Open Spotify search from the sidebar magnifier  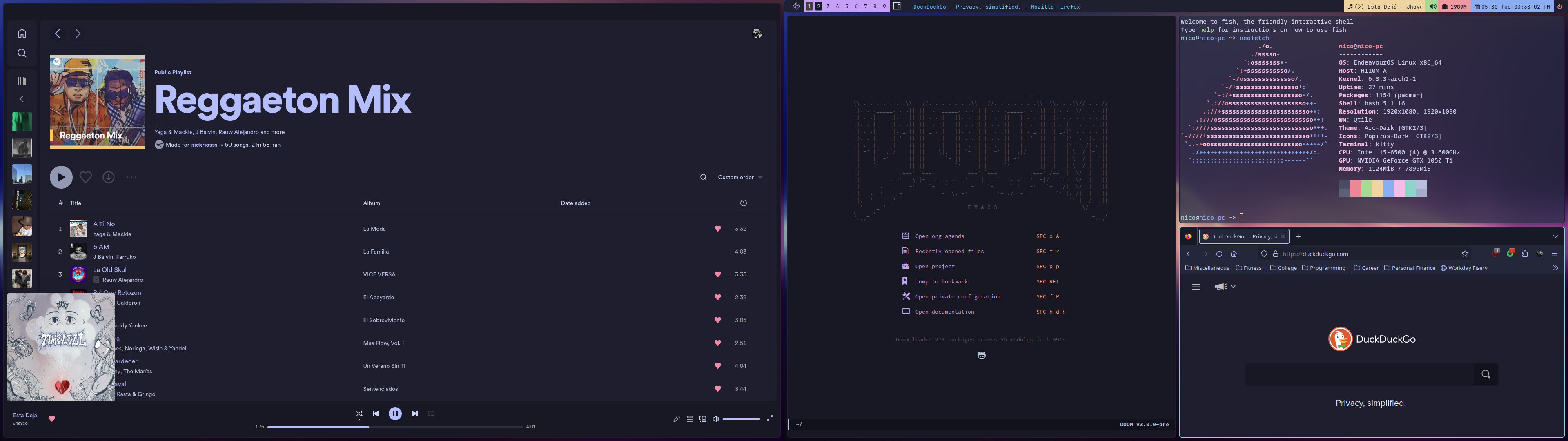[x=22, y=53]
